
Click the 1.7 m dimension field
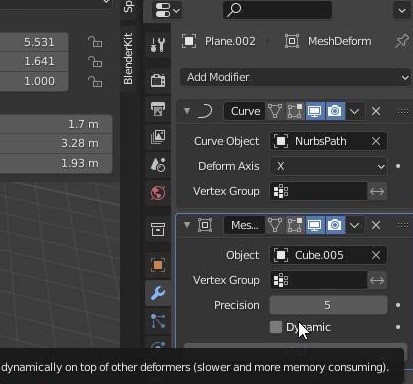coord(56,124)
